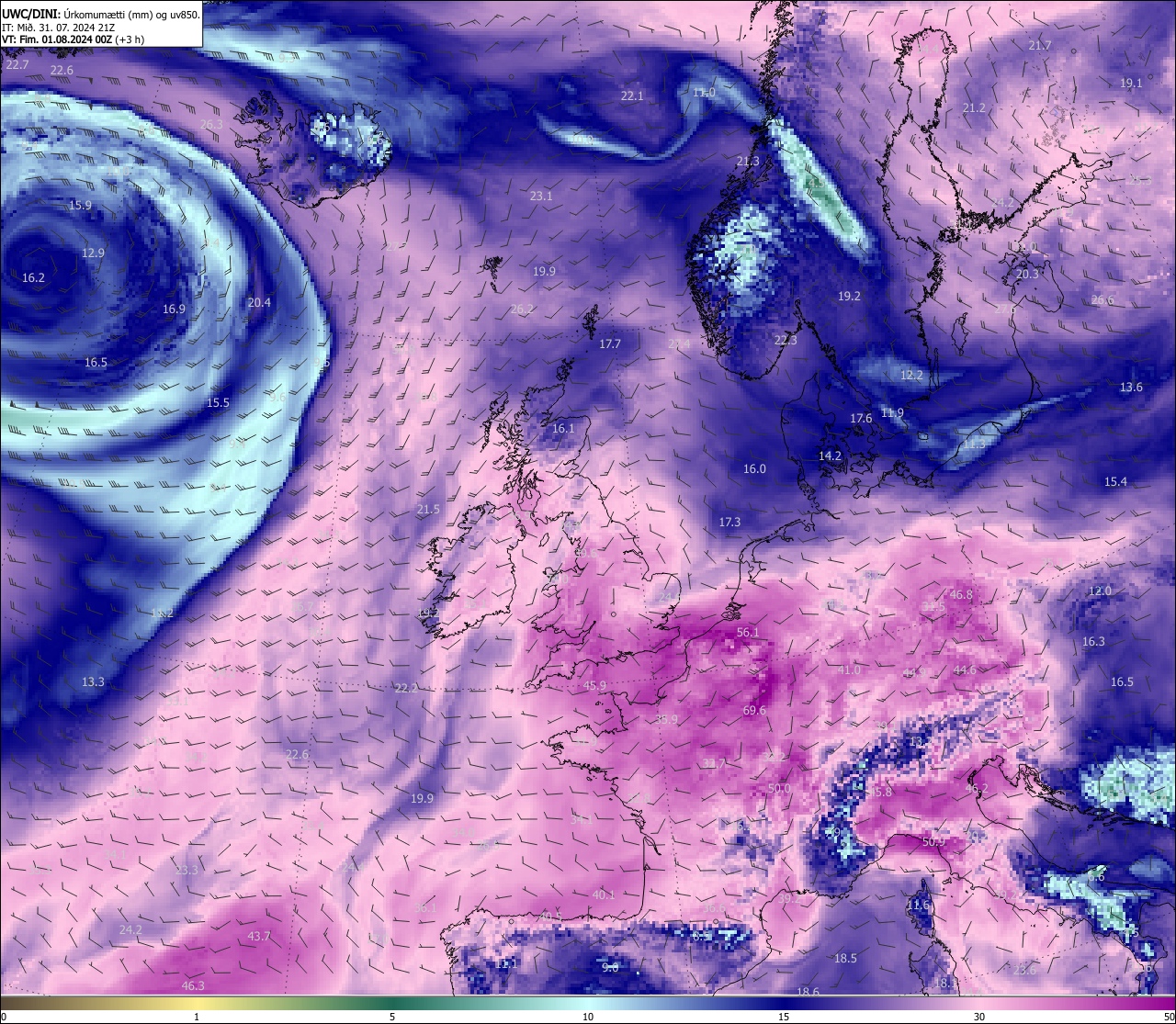Click the map value 20.4
The image size is (1176, 1024).
pos(259,302)
